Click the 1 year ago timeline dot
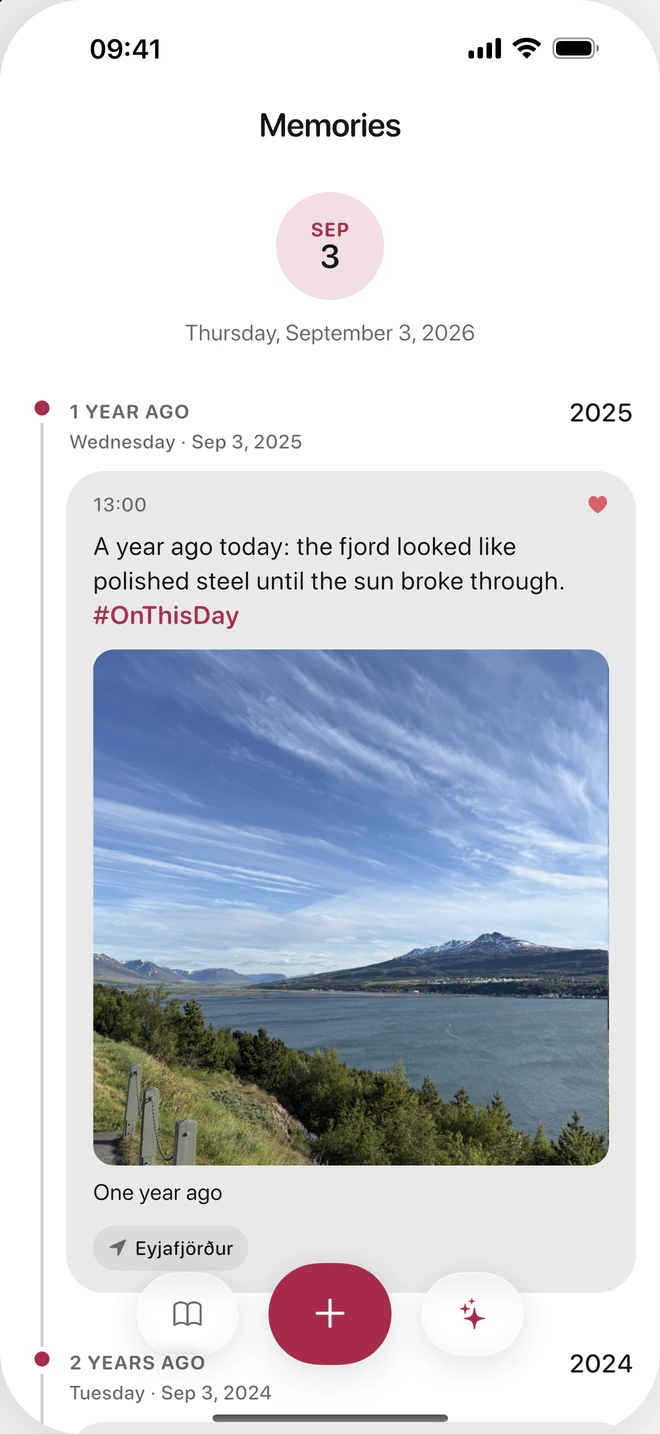This screenshot has width=660, height=1434. point(42,408)
